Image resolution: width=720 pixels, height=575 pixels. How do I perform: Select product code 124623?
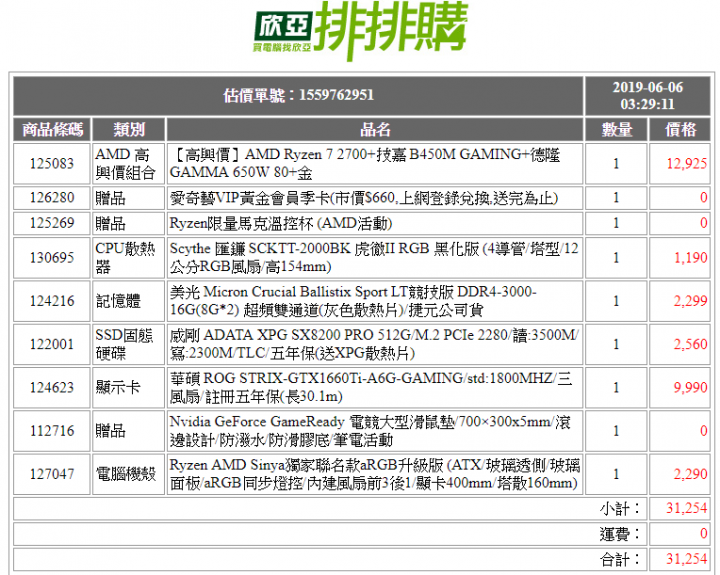(x=51, y=387)
